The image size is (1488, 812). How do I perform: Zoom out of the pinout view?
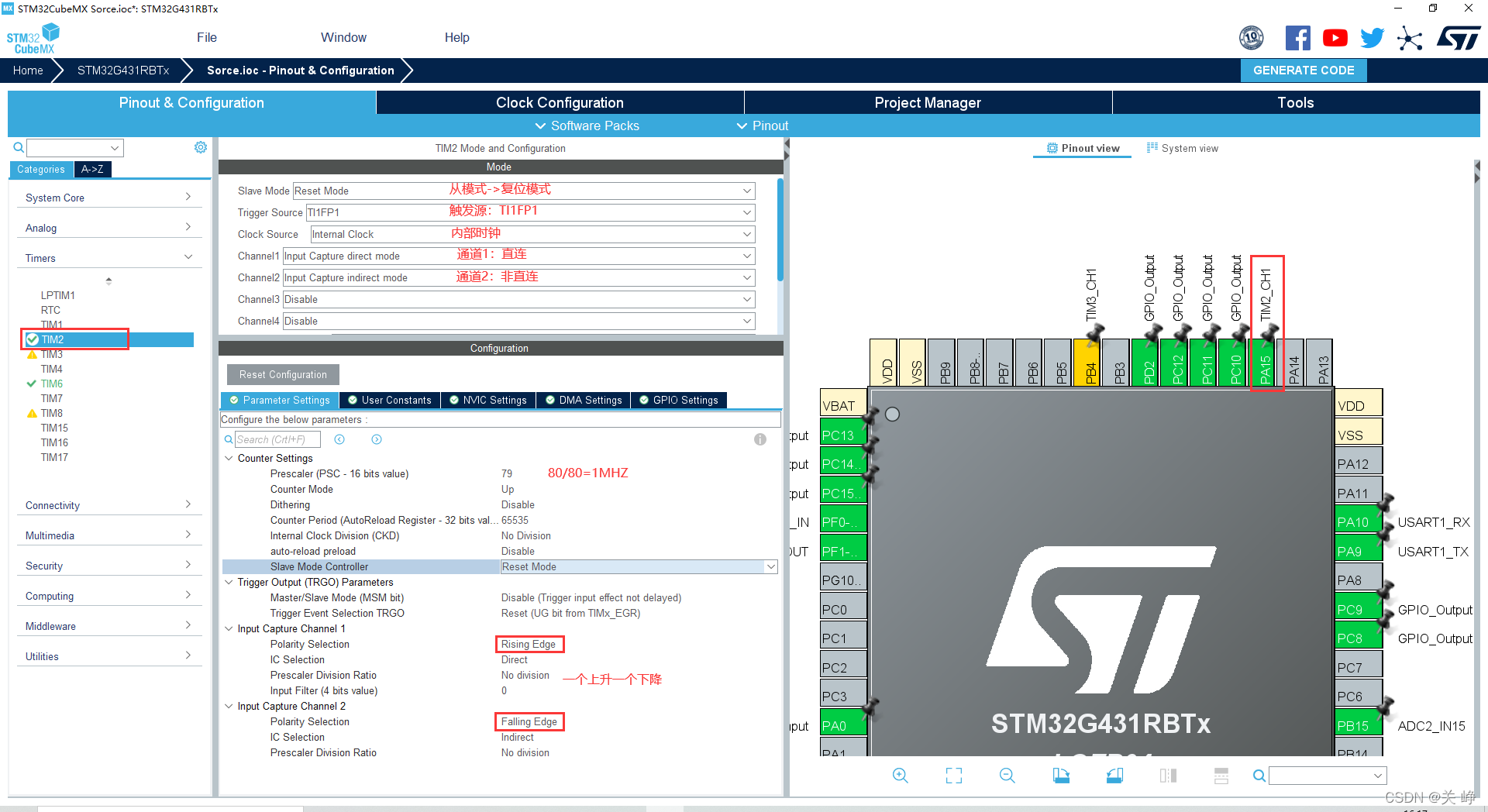tap(1007, 776)
